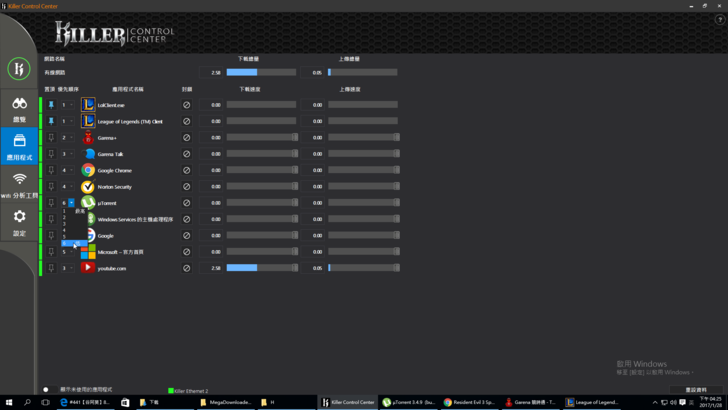728x410 pixels.
Task: Block Garena+ using the block icon
Action: (187, 137)
